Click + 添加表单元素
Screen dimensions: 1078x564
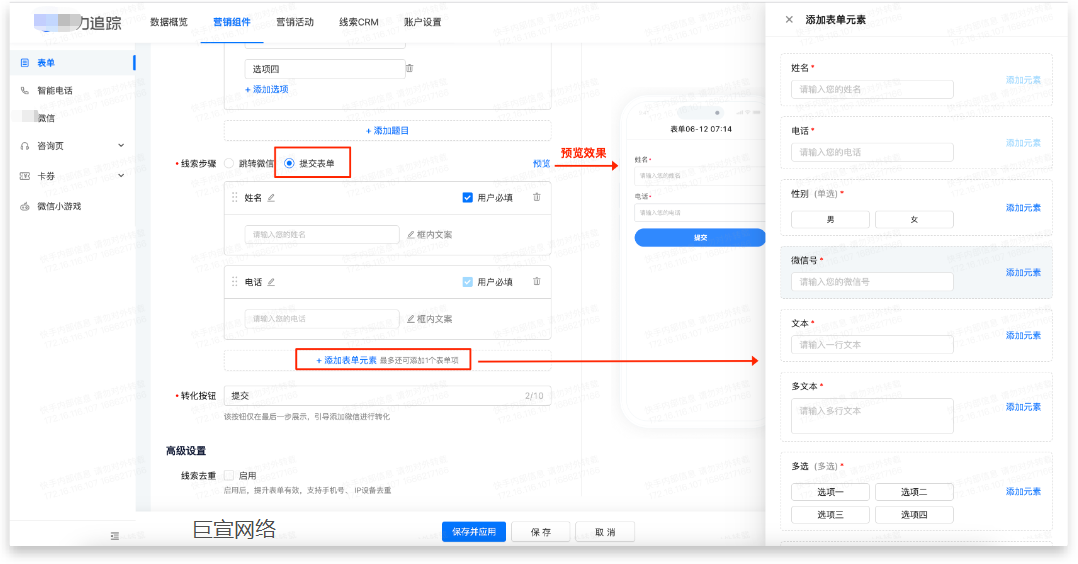pyautogui.click(x=346, y=360)
